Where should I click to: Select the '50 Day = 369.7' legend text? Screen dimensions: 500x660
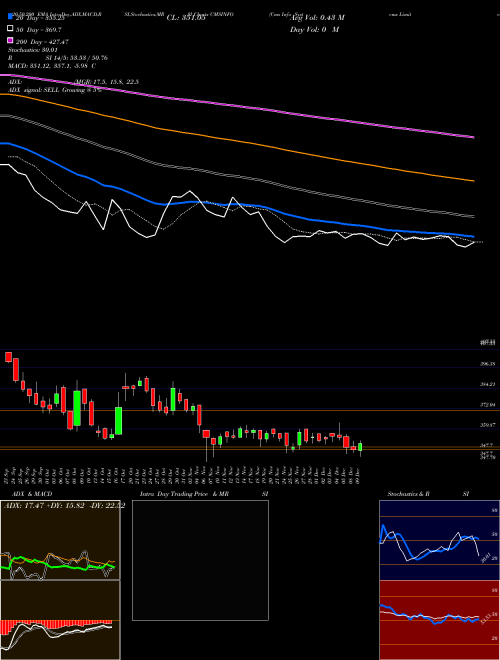tap(39, 29)
